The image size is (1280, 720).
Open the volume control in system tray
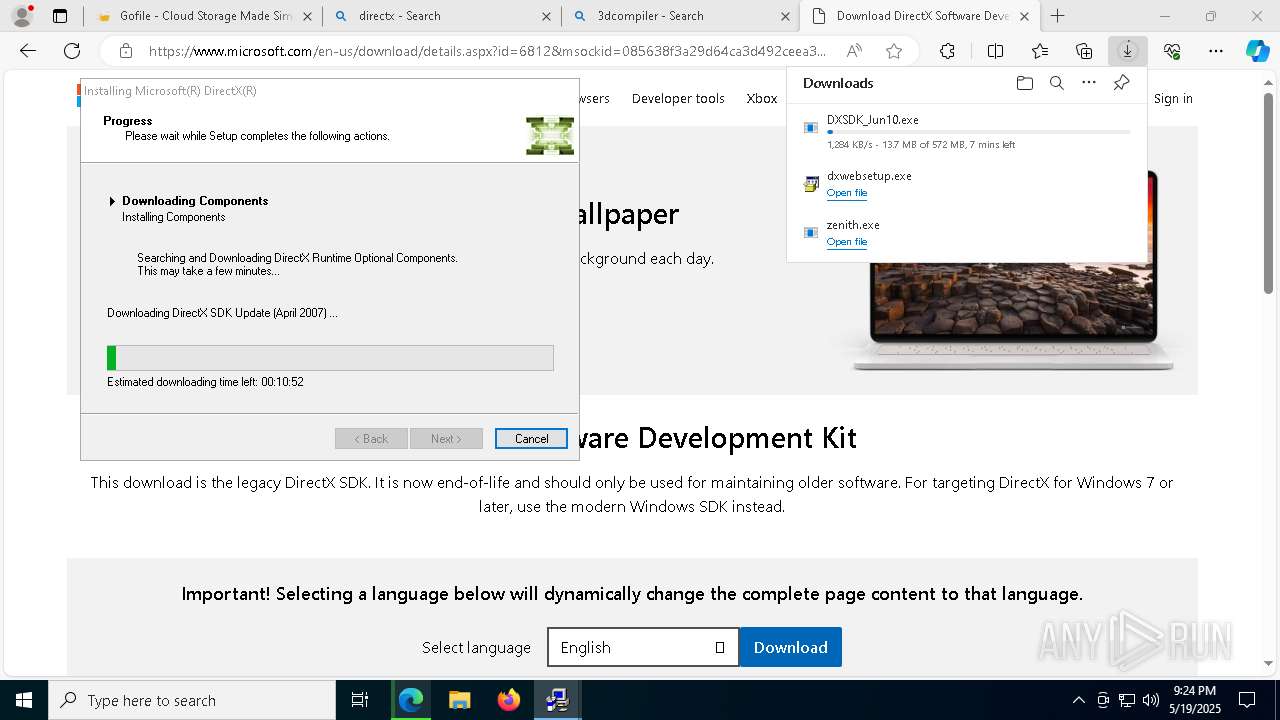tap(1151, 700)
